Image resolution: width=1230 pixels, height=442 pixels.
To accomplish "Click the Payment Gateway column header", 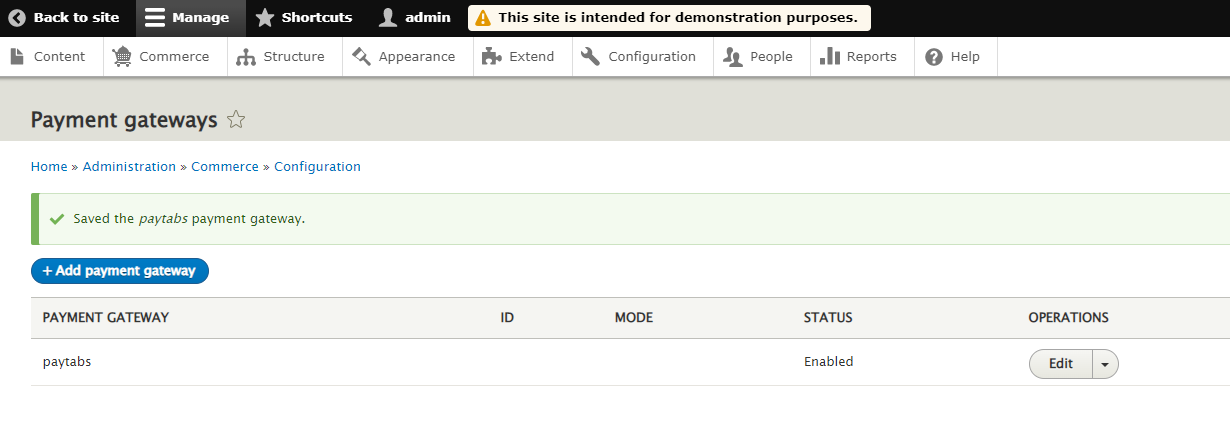I will pos(106,318).
